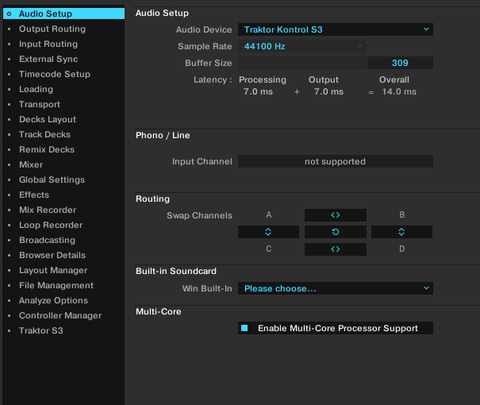Click the Audio Device chevron arrow
480x405 pixels.
pos(426,29)
